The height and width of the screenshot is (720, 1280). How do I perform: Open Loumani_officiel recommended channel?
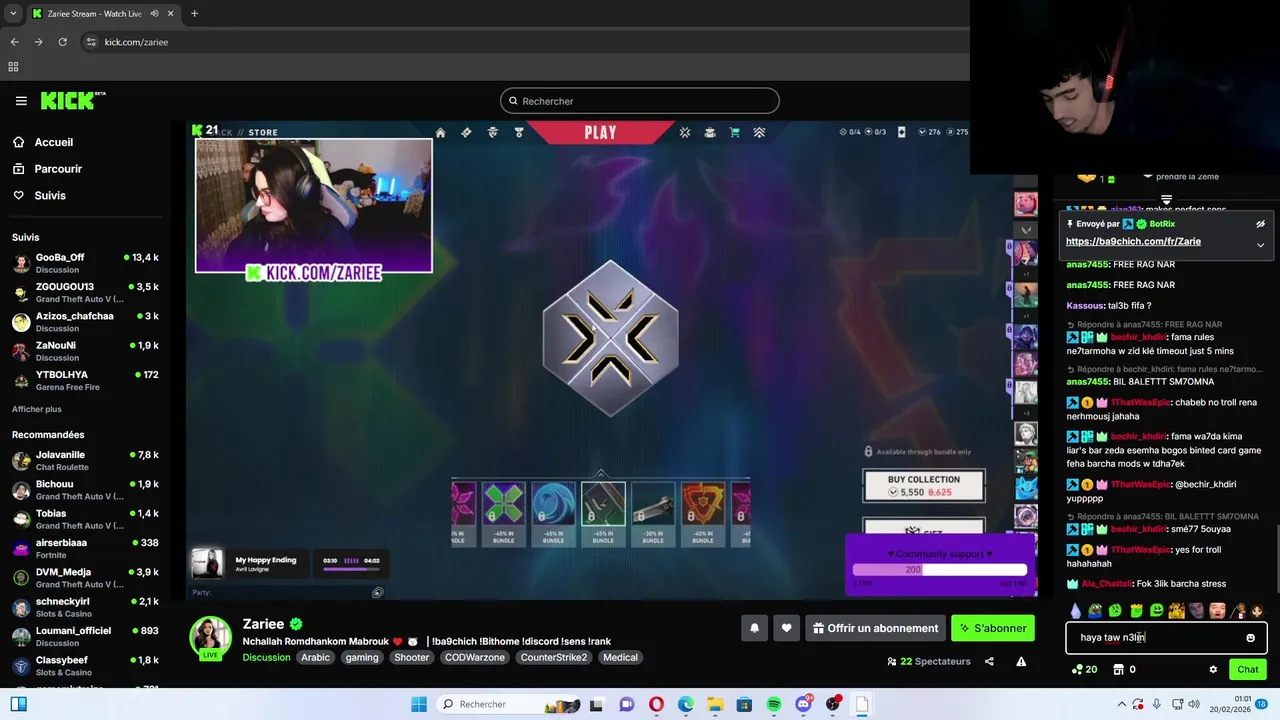(x=85, y=636)
